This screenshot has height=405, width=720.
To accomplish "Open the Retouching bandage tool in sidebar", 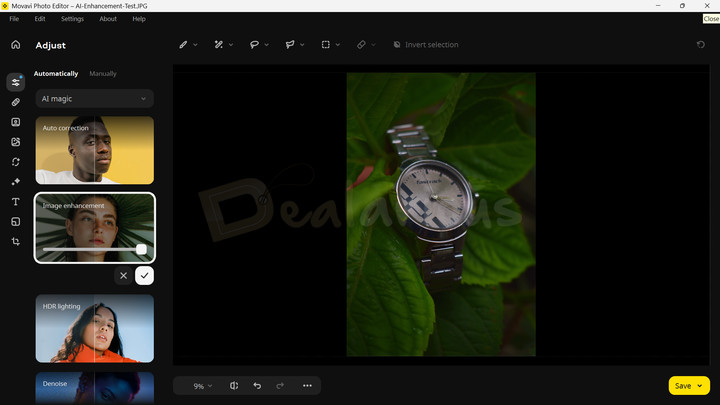I will point(16,102).
